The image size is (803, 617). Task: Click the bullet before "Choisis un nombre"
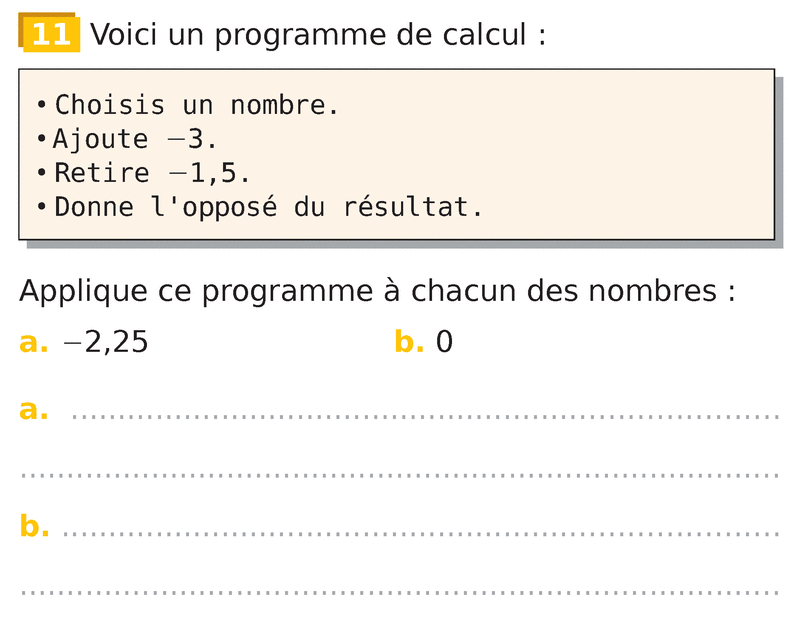click(x=41, y=105)
